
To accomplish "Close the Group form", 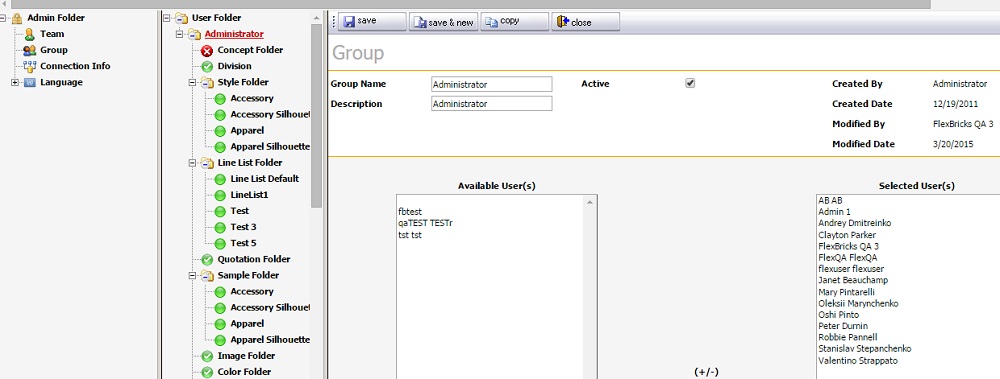I will point(585,22).
